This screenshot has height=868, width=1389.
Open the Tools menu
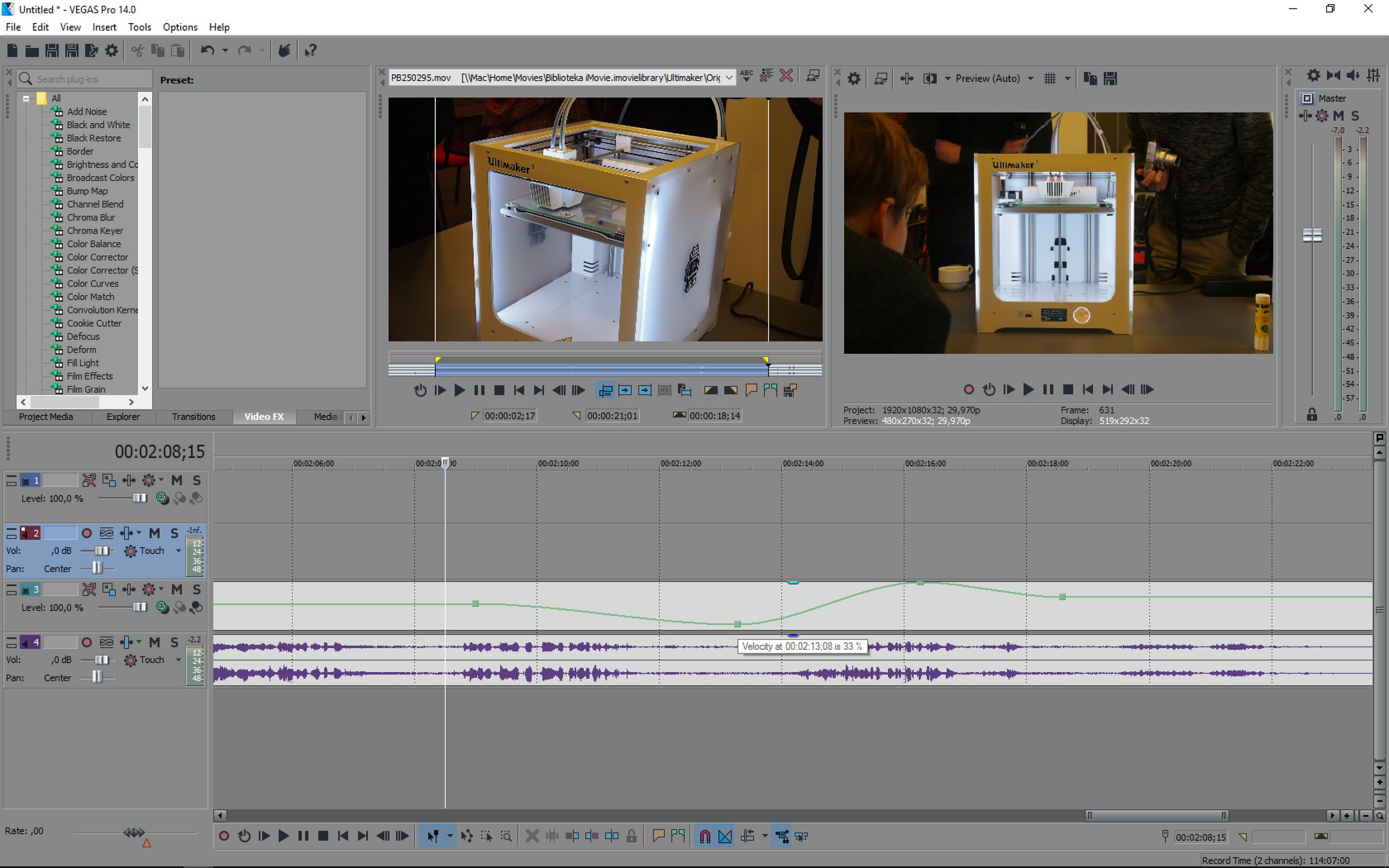[139, 27]
